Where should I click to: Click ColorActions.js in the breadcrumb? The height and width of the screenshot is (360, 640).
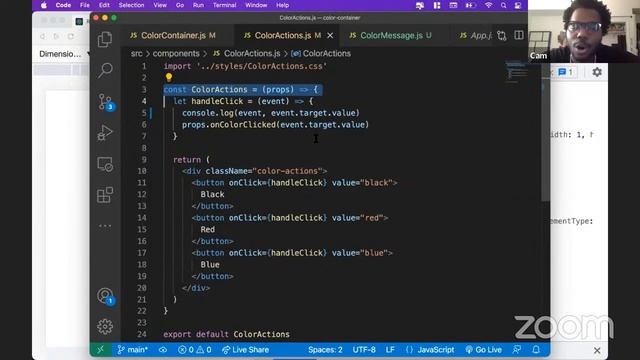[247, 53]
